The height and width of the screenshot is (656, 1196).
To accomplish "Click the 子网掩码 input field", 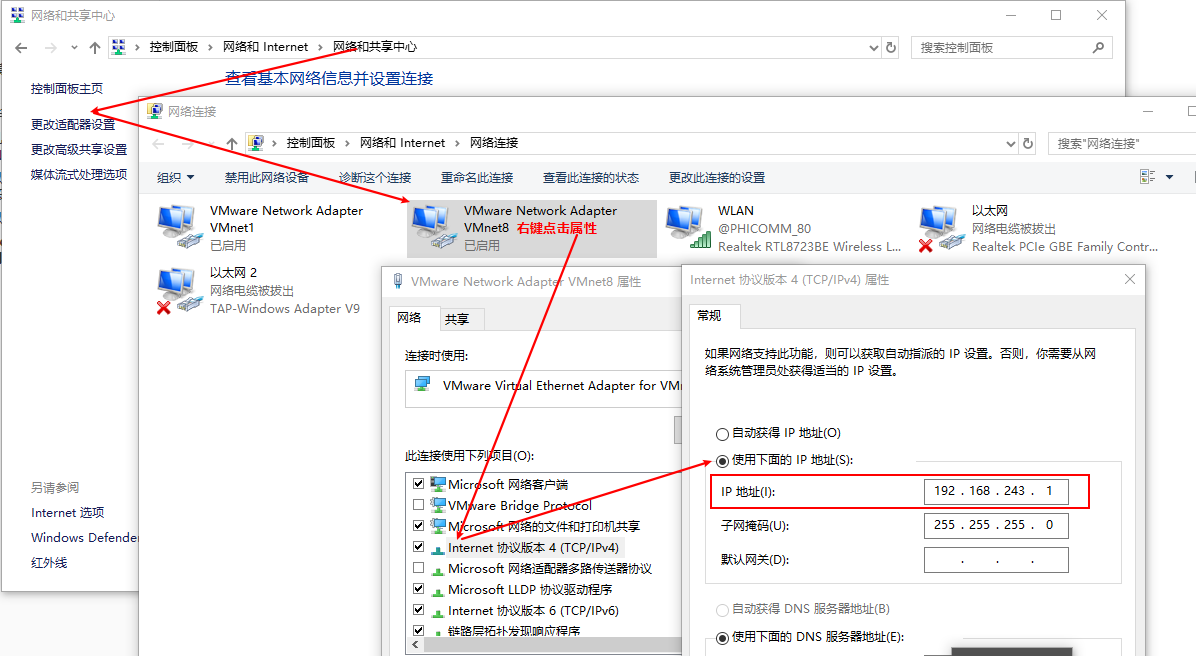I will 996,526.
